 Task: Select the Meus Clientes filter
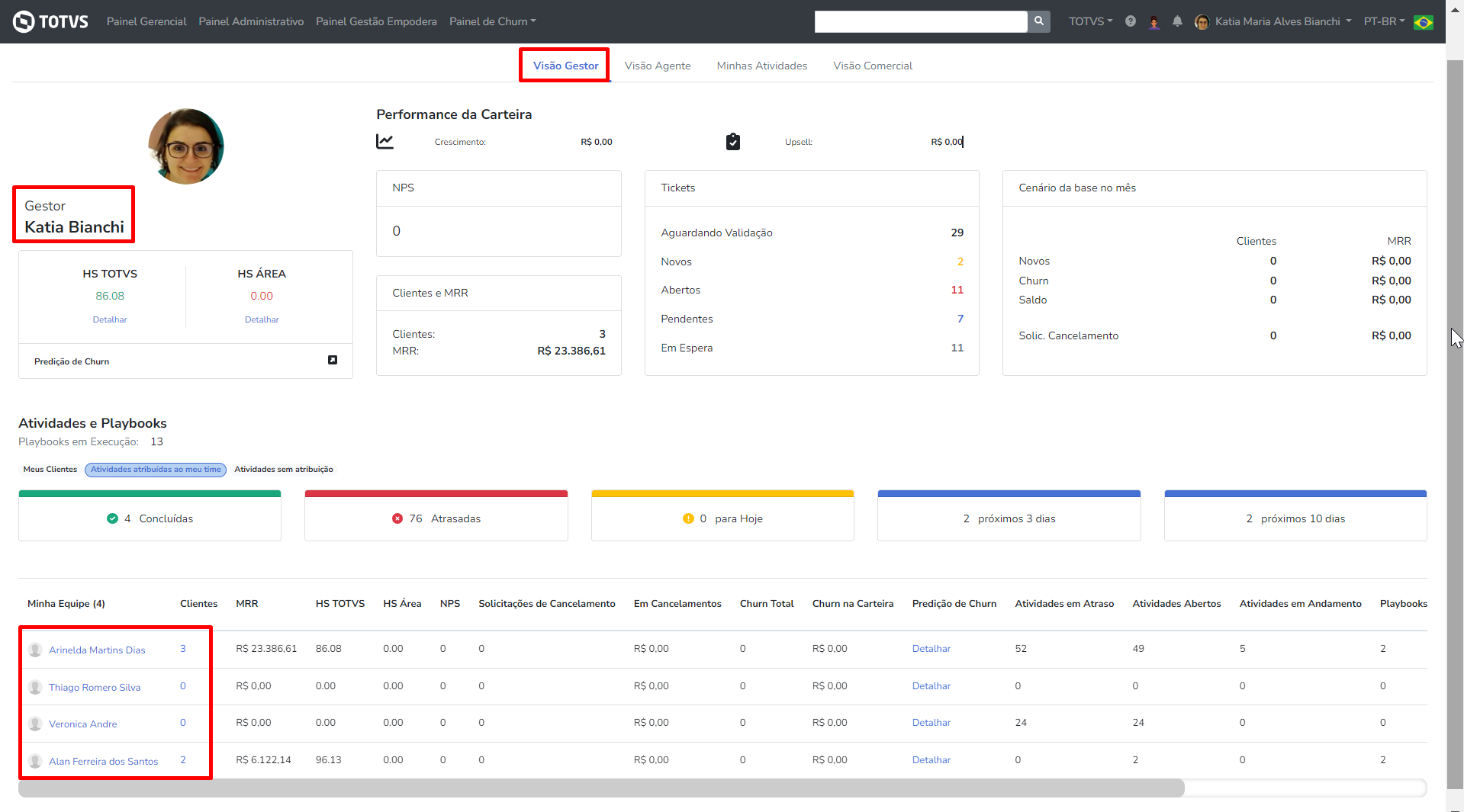pyautogui.click(x=50, y=470)
